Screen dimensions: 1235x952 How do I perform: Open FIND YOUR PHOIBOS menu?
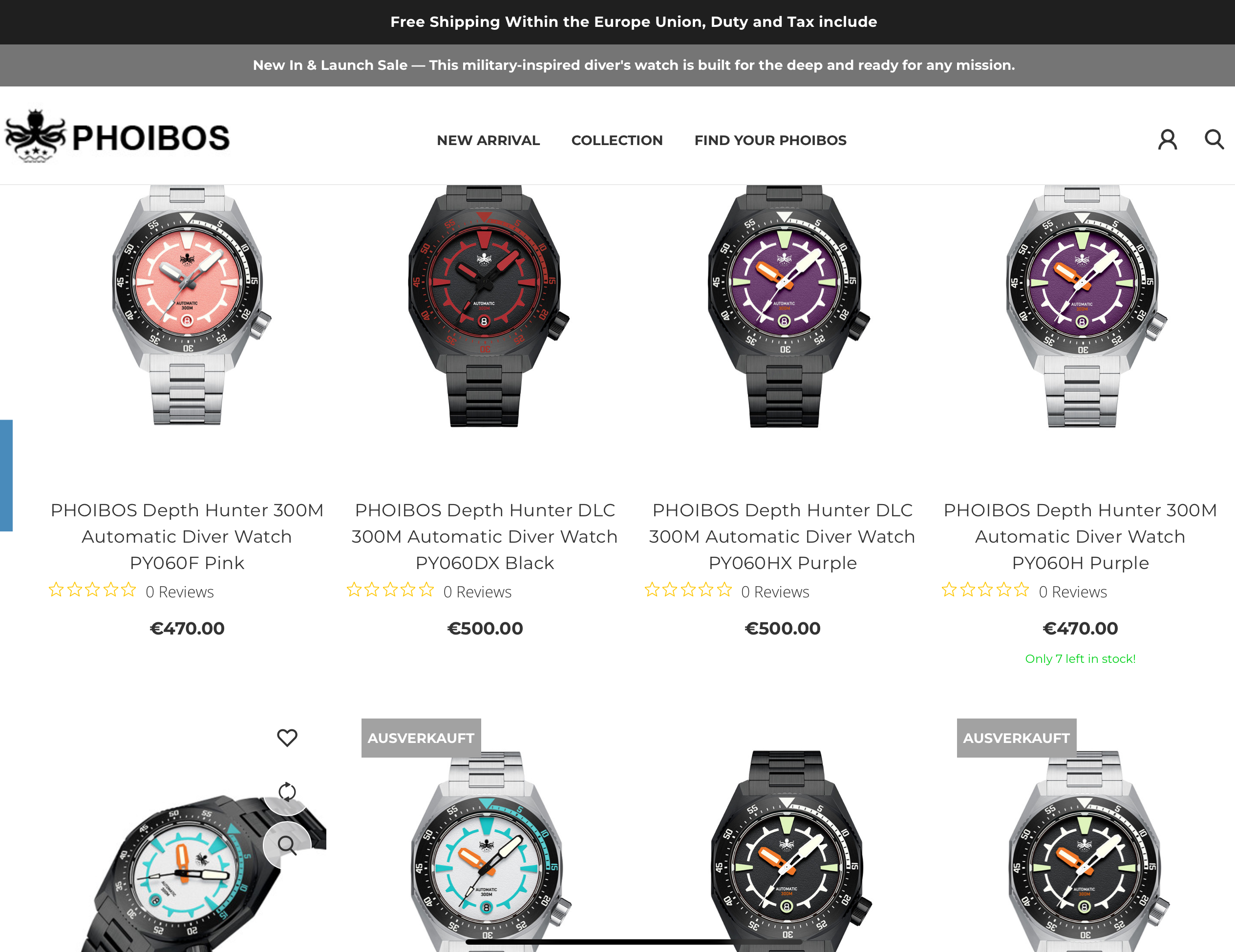(770, 140)
